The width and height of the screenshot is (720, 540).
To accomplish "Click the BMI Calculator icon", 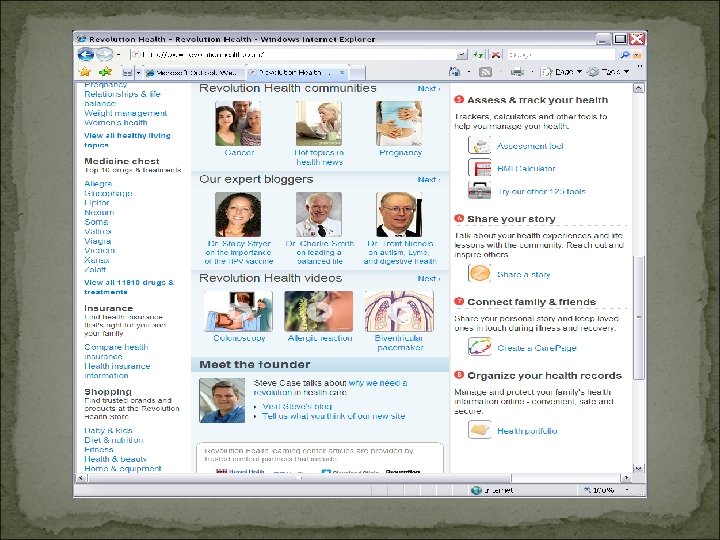I will [x=479, y=168].
